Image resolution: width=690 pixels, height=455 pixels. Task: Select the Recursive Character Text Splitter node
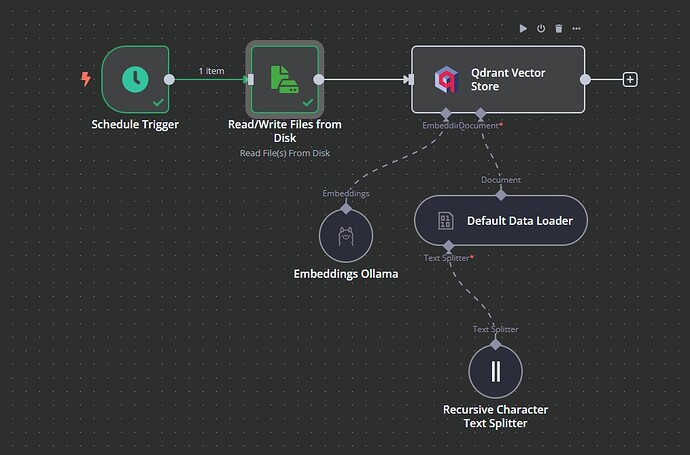coord(495,371)
